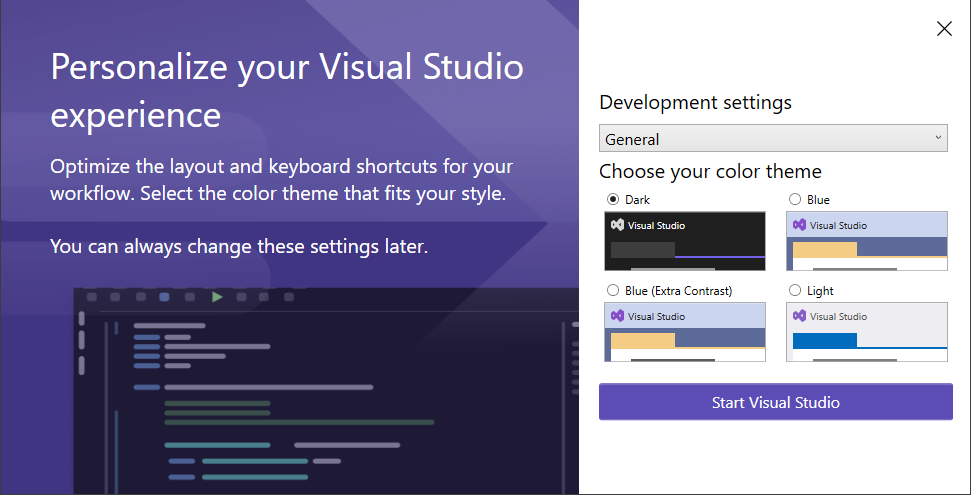This screenshot has height=495, width=971.
Task: Click the Visual Studio logo in Light preview
Action: [799, 316]
